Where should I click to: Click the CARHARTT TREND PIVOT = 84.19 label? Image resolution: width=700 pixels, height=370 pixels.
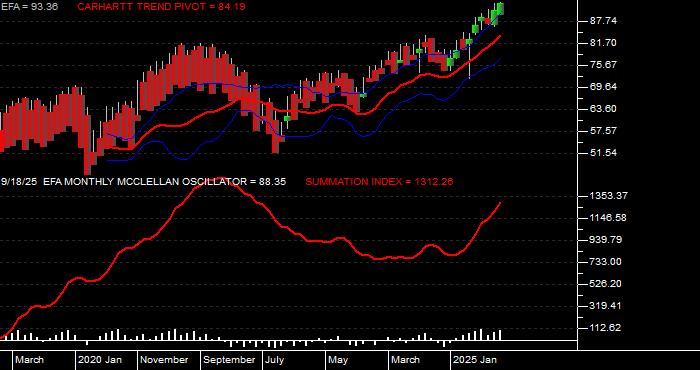coord(161,7)
